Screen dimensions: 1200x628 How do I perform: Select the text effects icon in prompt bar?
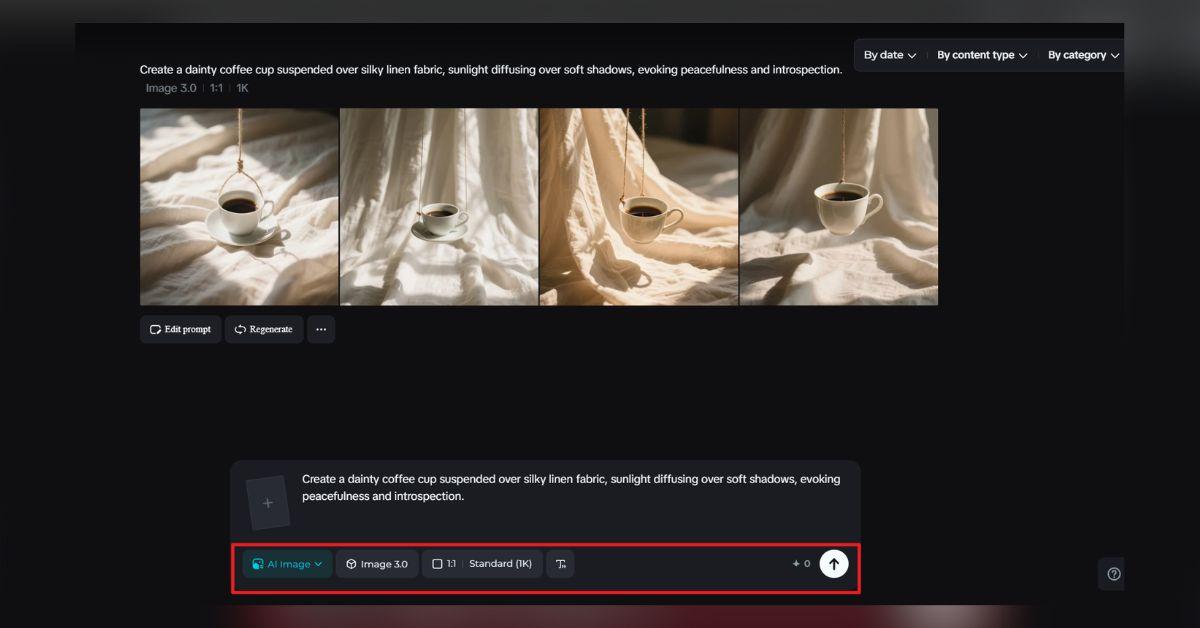[x=560, y=563]
